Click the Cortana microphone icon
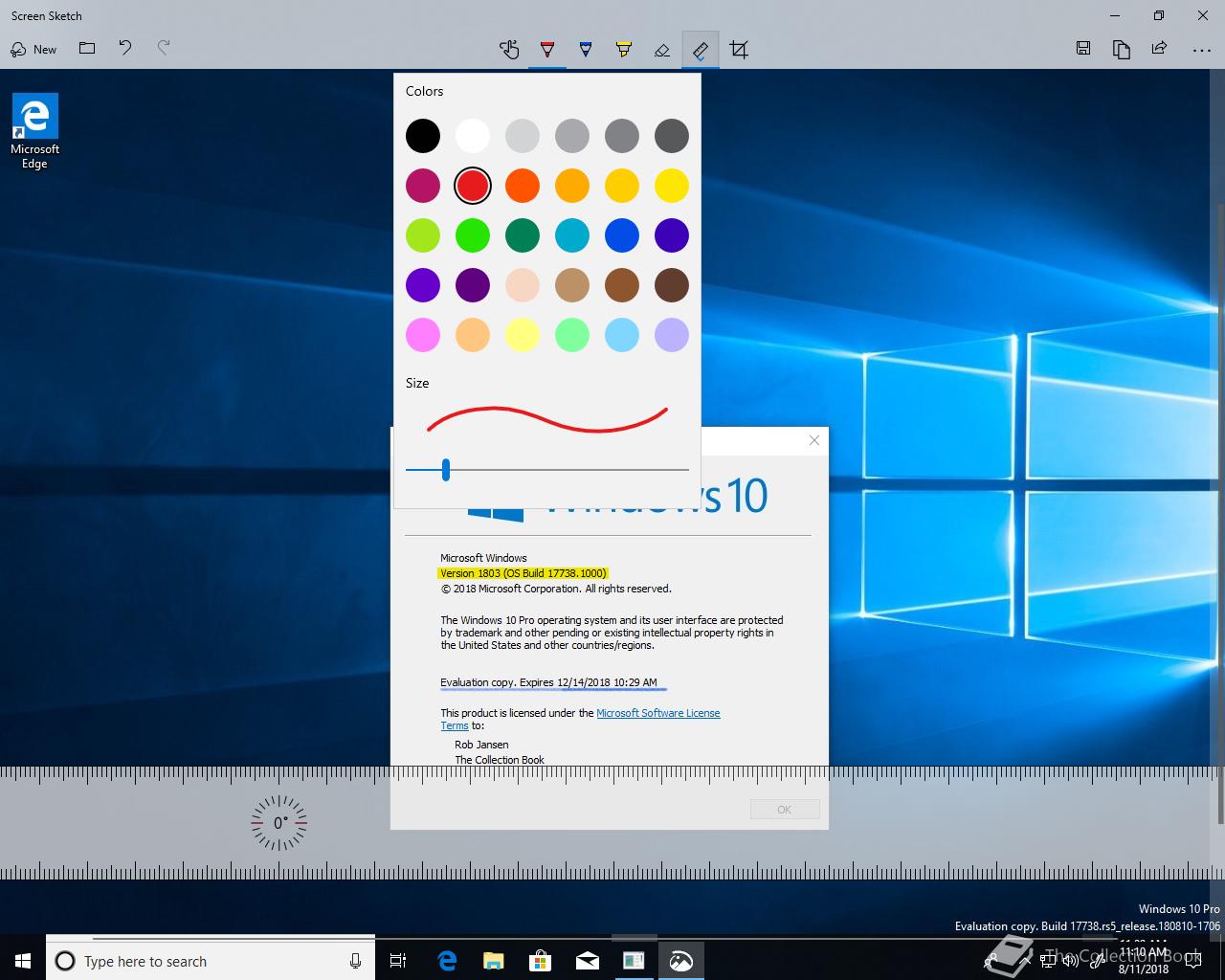1225x980 pixels. coord(355,961)
